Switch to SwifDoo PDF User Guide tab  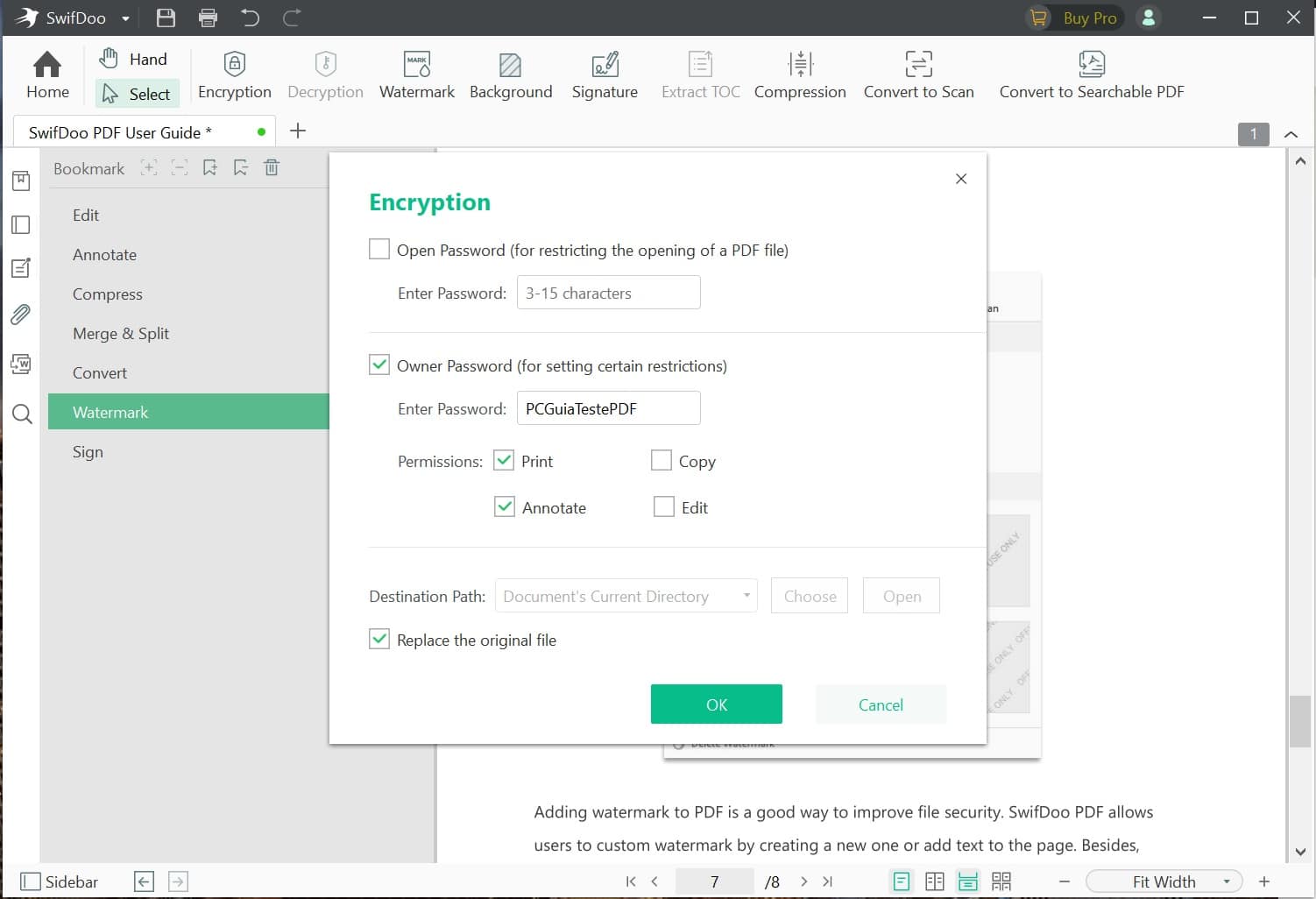pyautogui.click(x=120, y=132)
